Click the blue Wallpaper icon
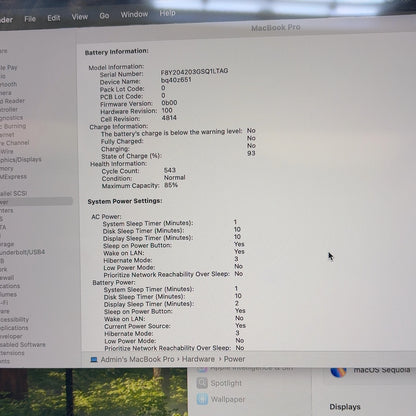 click(x=202, y=399)
